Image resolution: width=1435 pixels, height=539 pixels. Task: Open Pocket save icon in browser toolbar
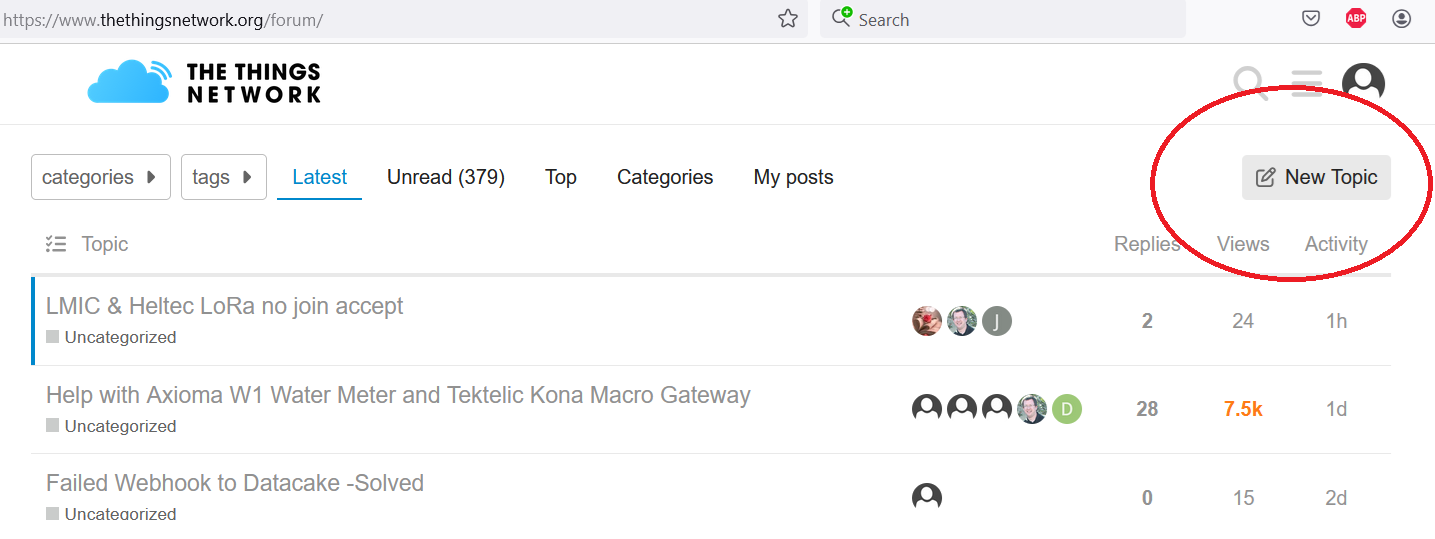(x=1311, y=18)
